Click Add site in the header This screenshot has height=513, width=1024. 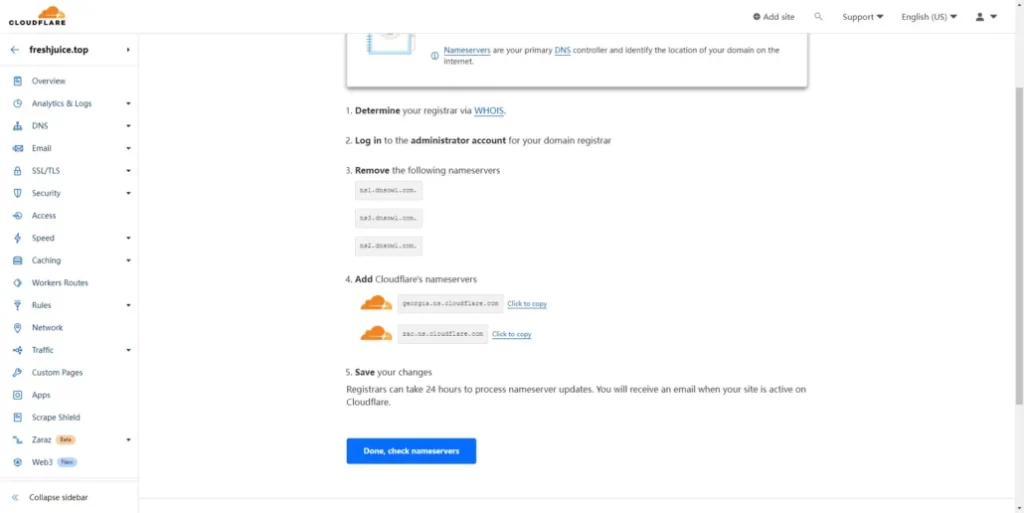tap(774, 17)
